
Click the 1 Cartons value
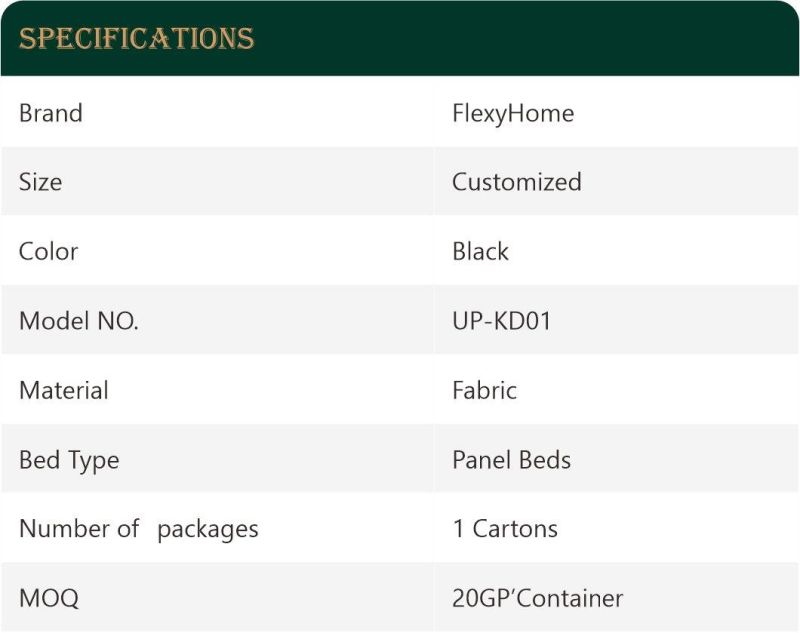(505, 529)
